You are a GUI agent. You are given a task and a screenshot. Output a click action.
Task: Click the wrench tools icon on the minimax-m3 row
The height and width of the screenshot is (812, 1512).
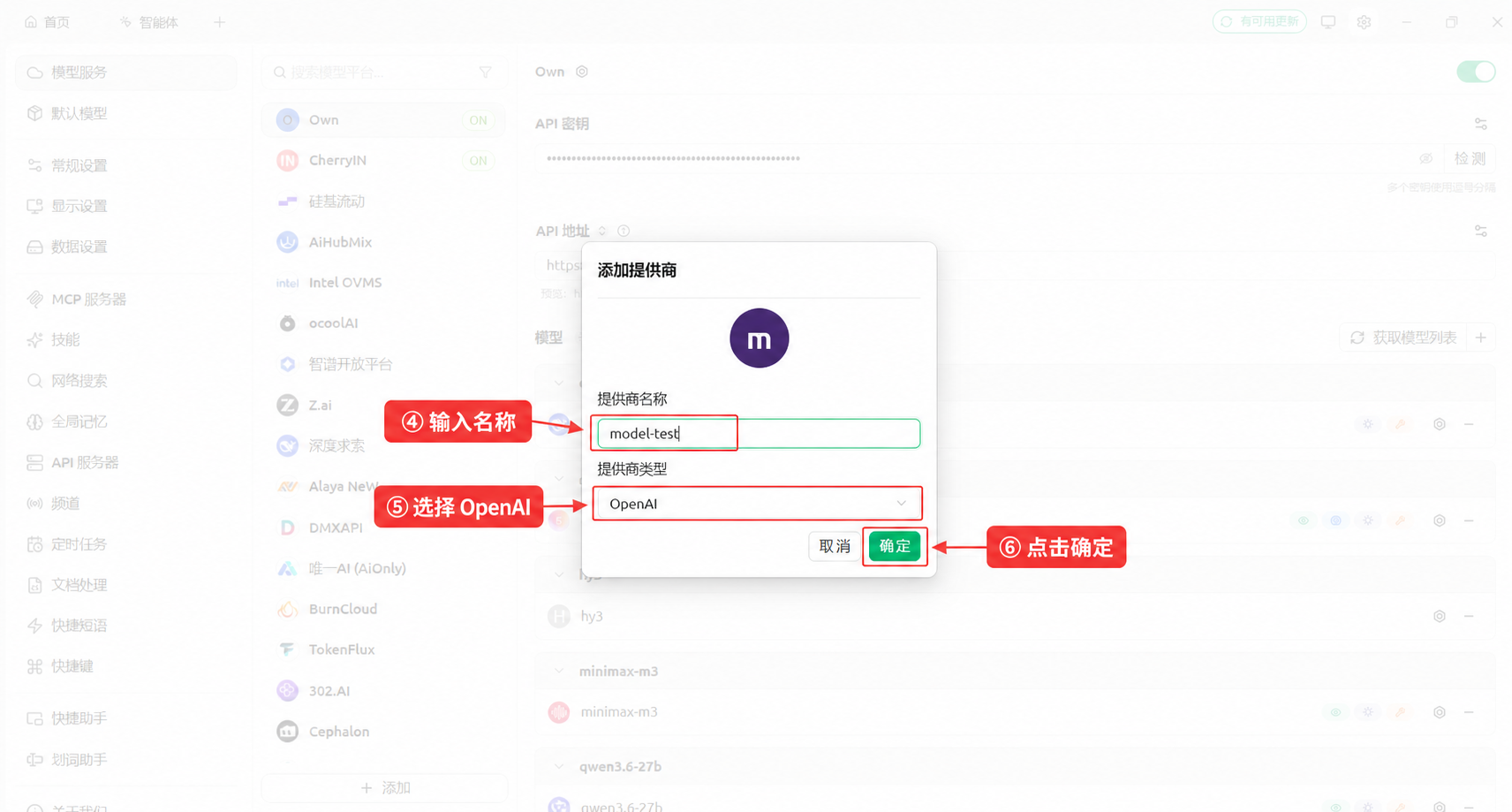coord(1400,712)
